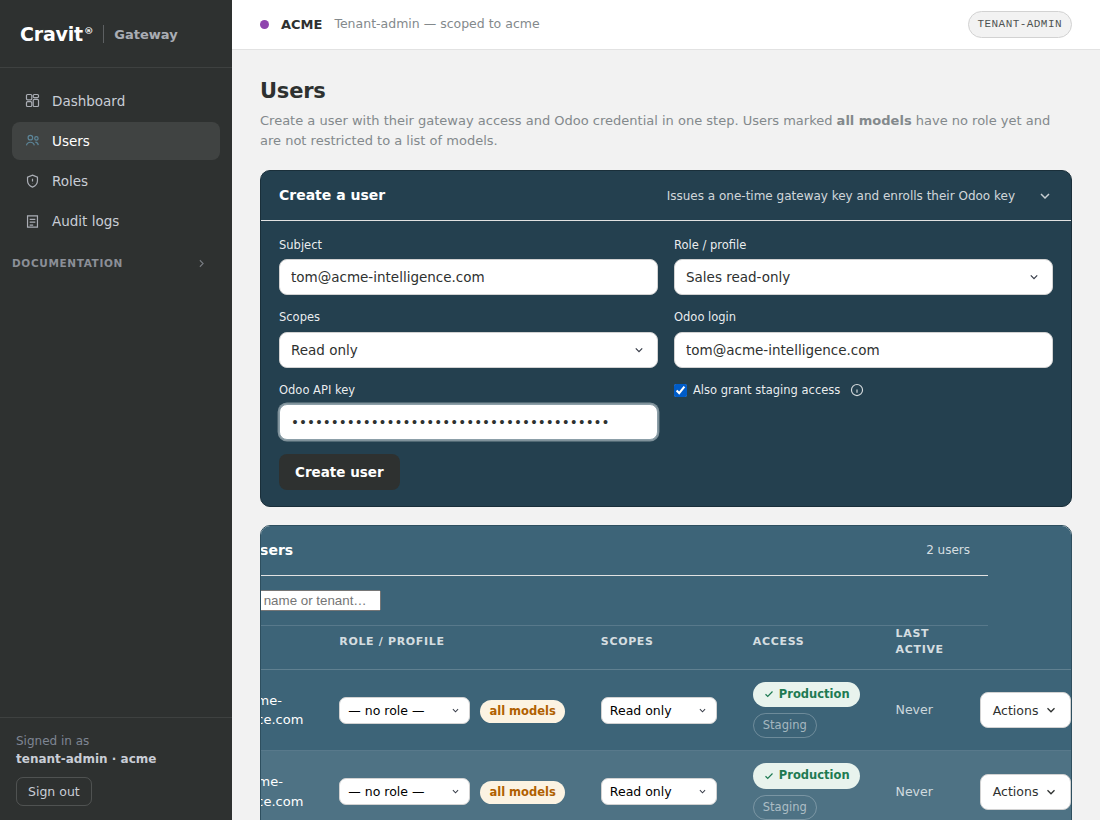
Task: Open first row's Actions menu
Action: [x=1024, y=710]
